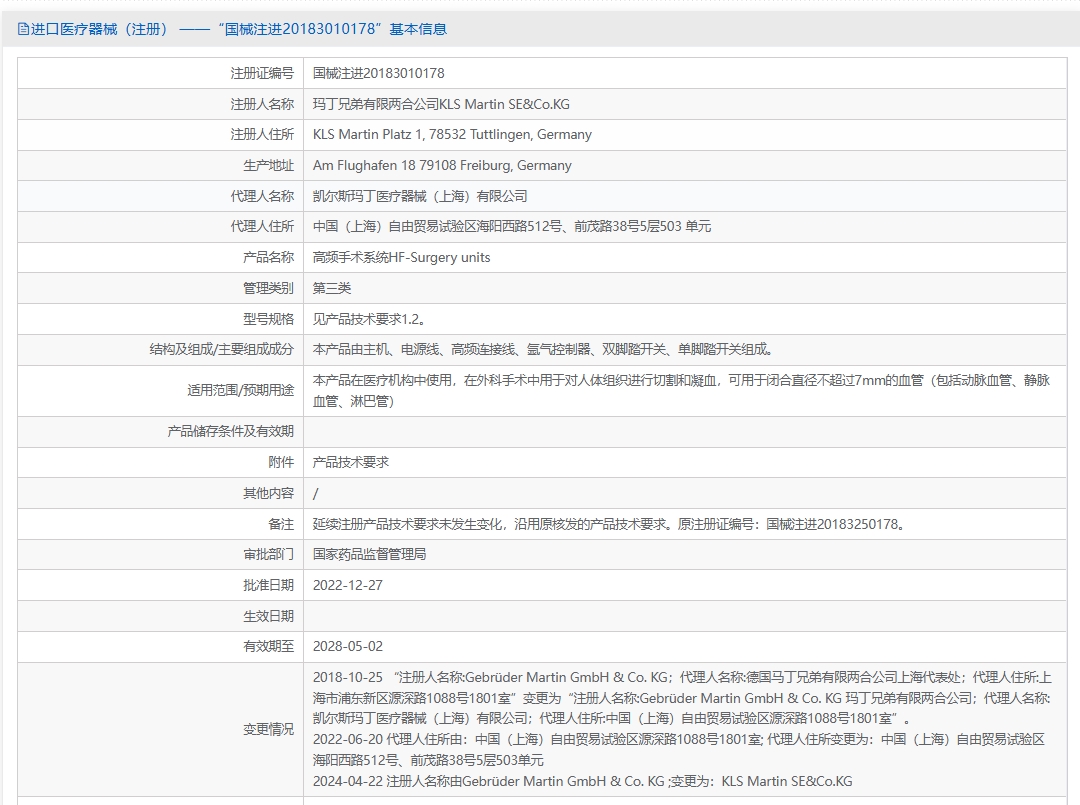Click the 适用范围/预期用途 label
Viewport: 1080px width, 805px height.
(x=240, y=390)
